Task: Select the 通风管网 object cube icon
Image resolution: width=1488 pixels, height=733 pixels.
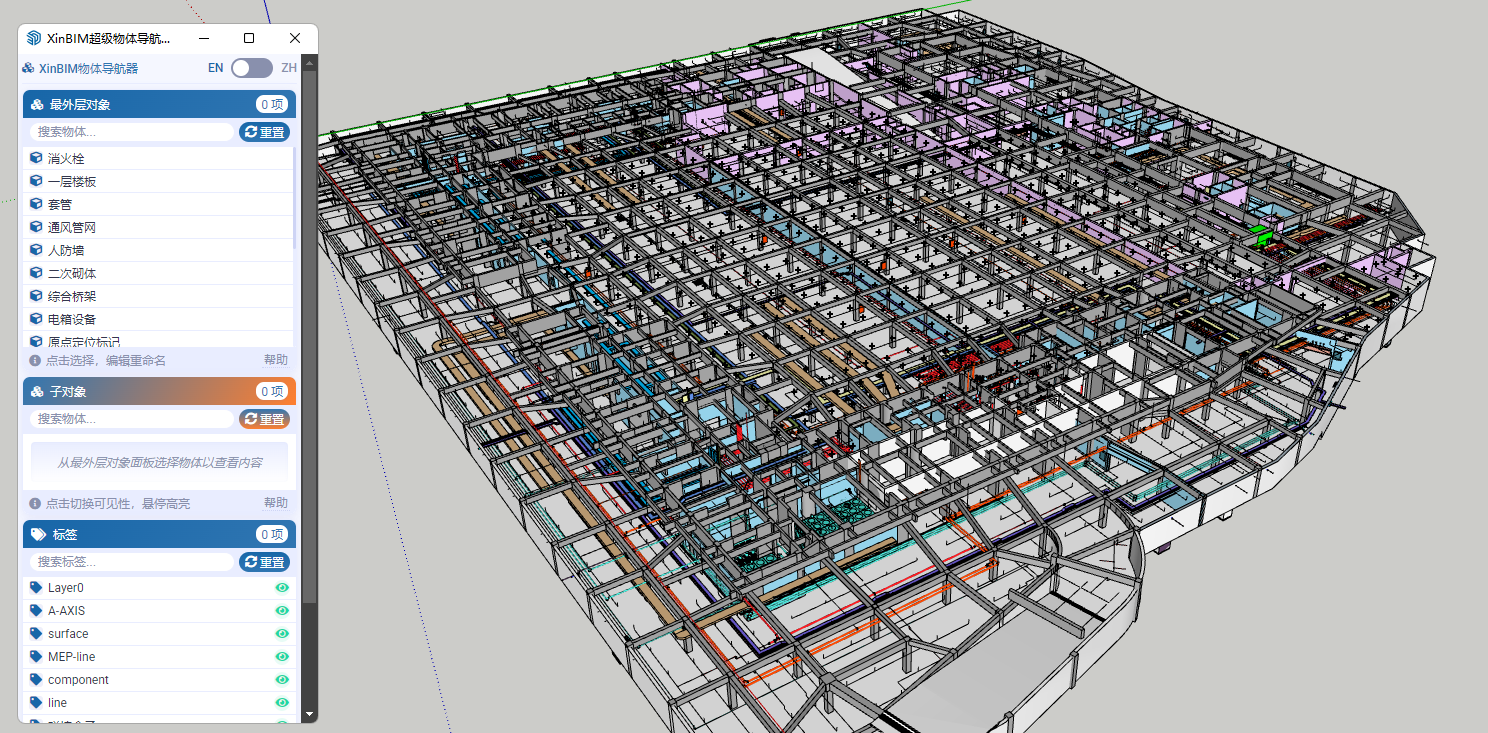Action: click(x=36, y=227)
